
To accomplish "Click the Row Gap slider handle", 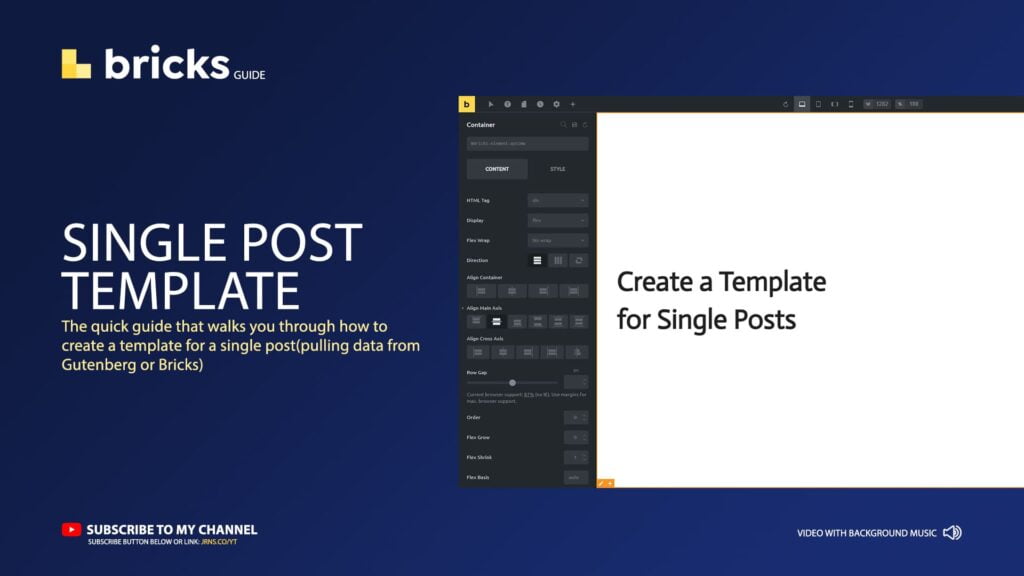I will [513, 383].
